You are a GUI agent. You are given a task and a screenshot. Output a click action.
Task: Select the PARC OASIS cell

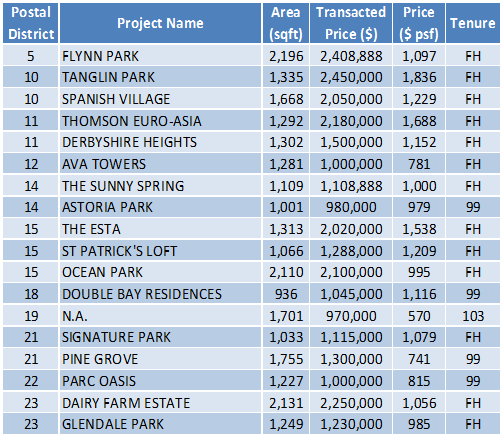click(160, 381)
